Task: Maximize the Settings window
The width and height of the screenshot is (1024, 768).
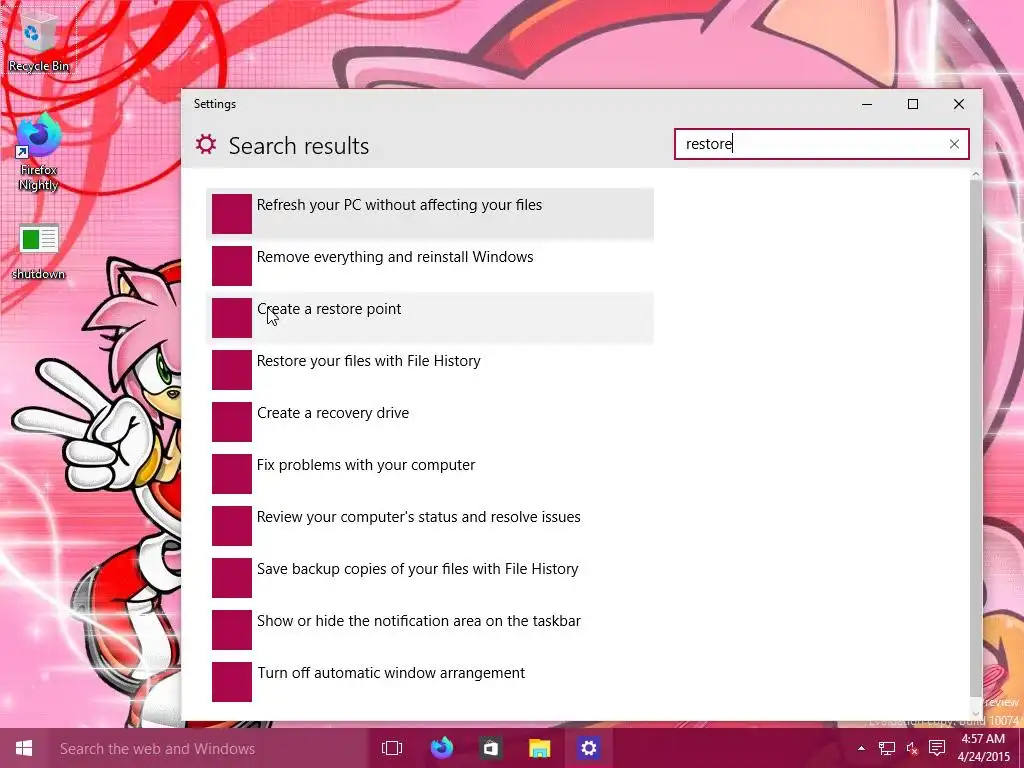Action: pos(913,104)
